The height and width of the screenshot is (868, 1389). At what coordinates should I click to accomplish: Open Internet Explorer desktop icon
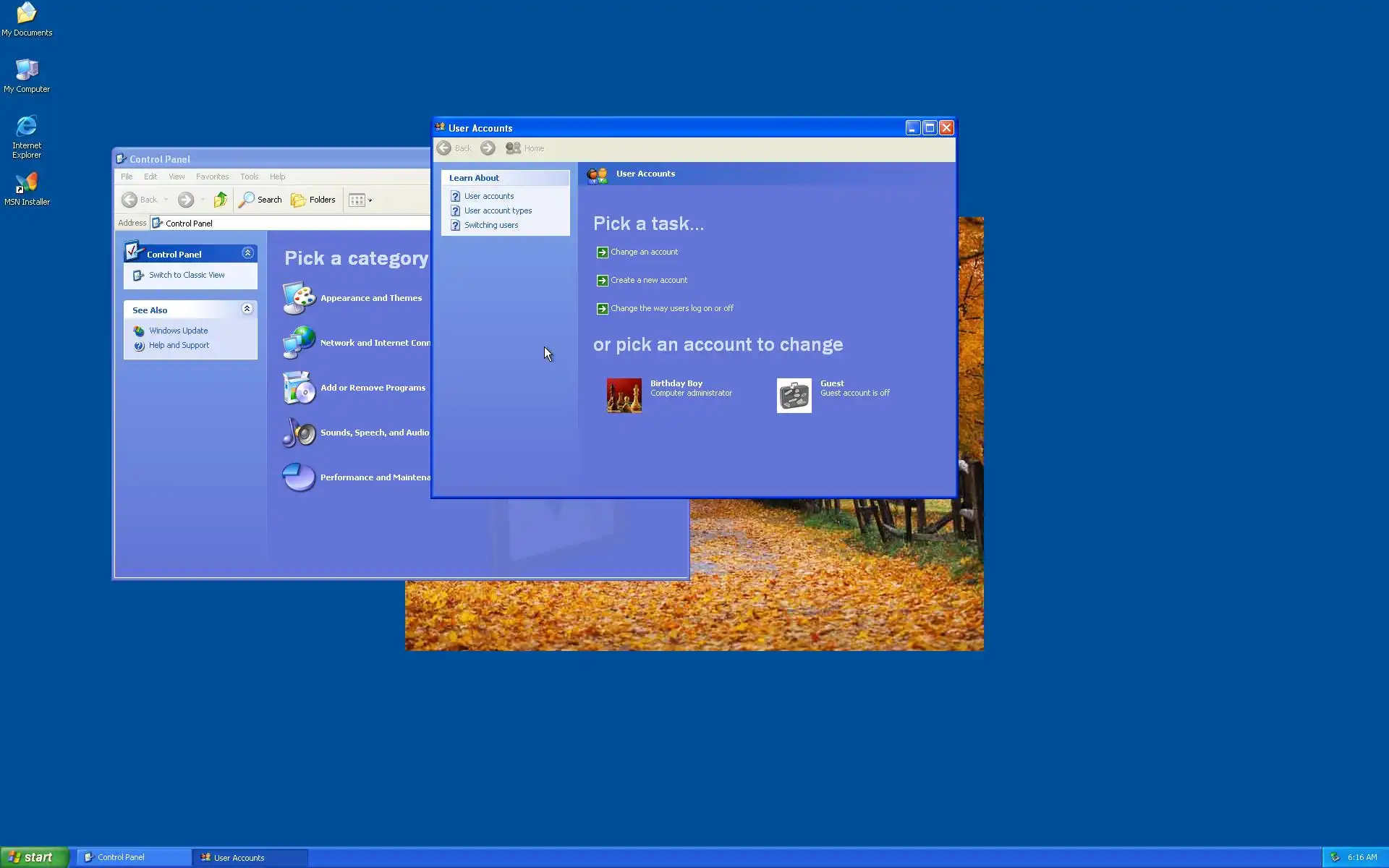coord(27,127)
